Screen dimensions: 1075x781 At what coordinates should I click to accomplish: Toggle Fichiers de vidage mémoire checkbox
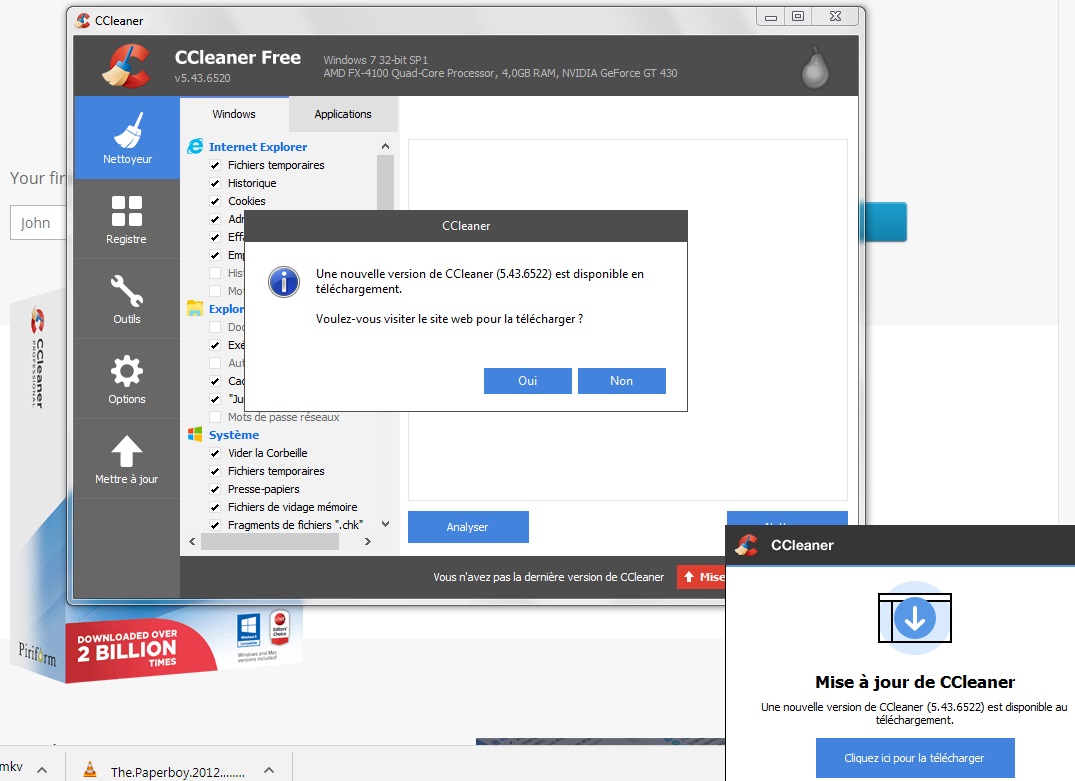215,507
